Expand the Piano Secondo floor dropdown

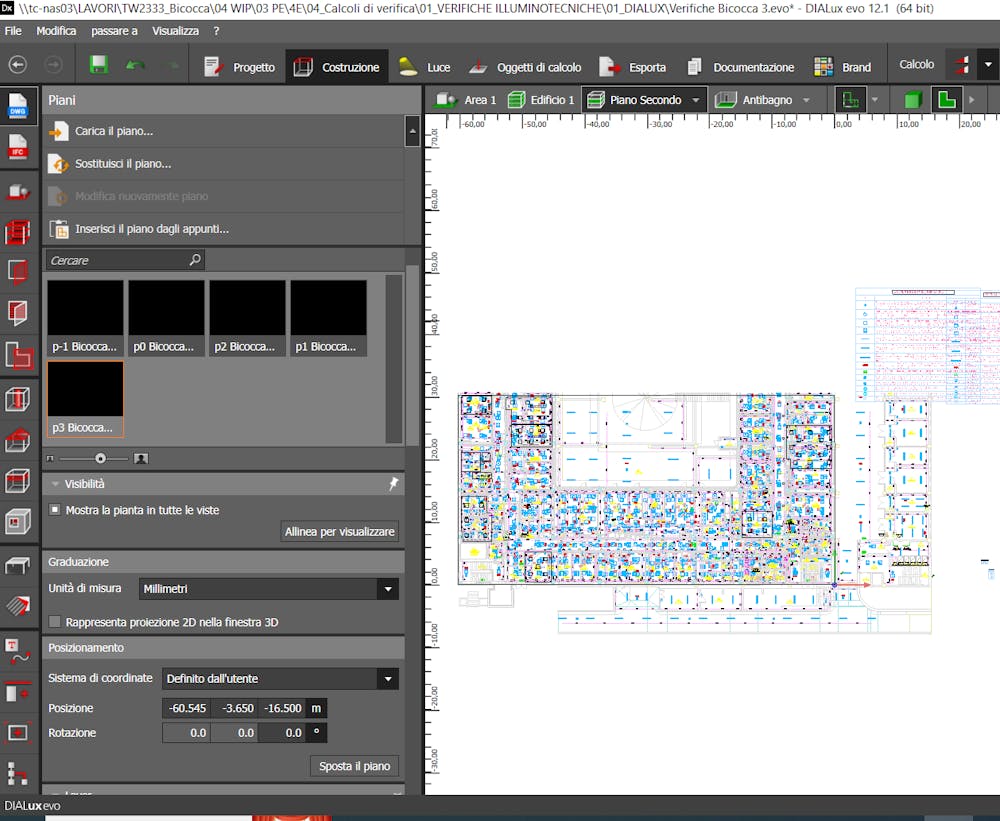[696, 100]
